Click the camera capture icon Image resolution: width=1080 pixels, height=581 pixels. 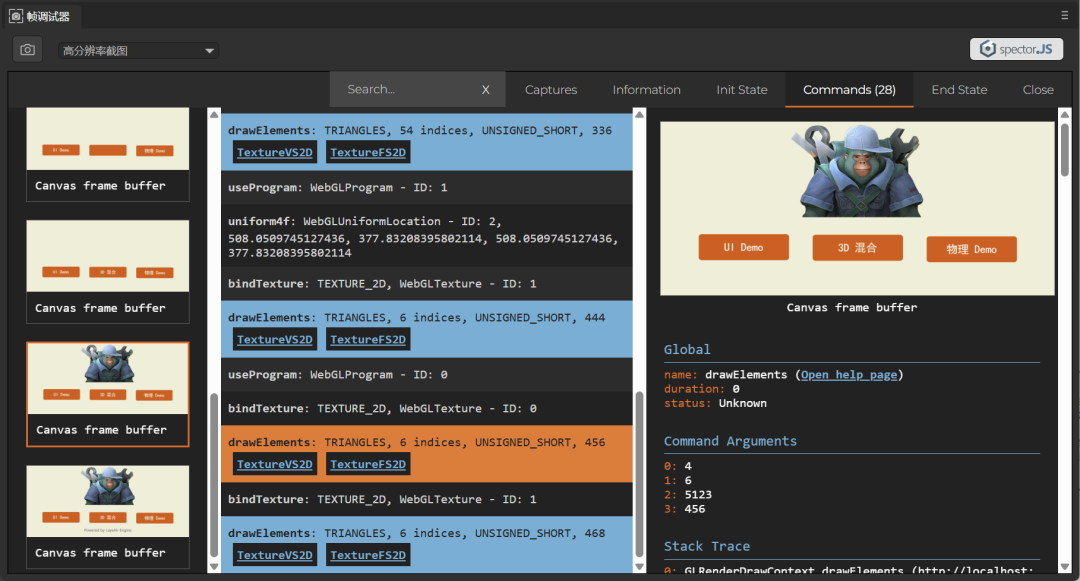pyautogui.click(x=28, y=50)
